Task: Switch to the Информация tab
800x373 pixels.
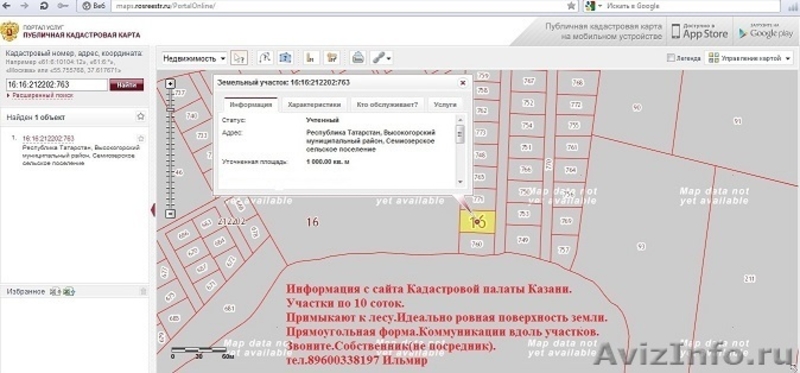Action: [x=251, y=105]
